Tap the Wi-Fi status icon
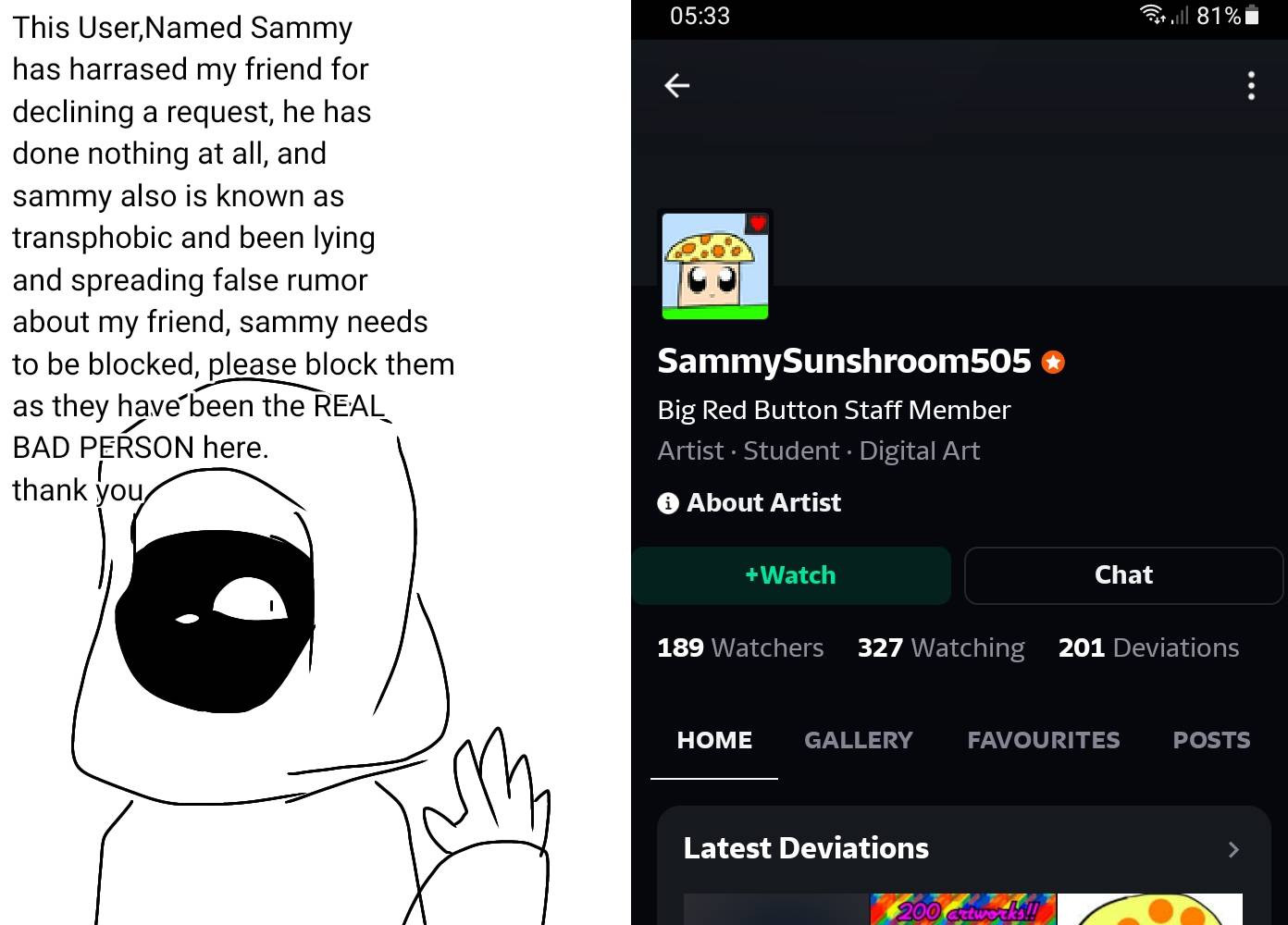 (1153, 15)
